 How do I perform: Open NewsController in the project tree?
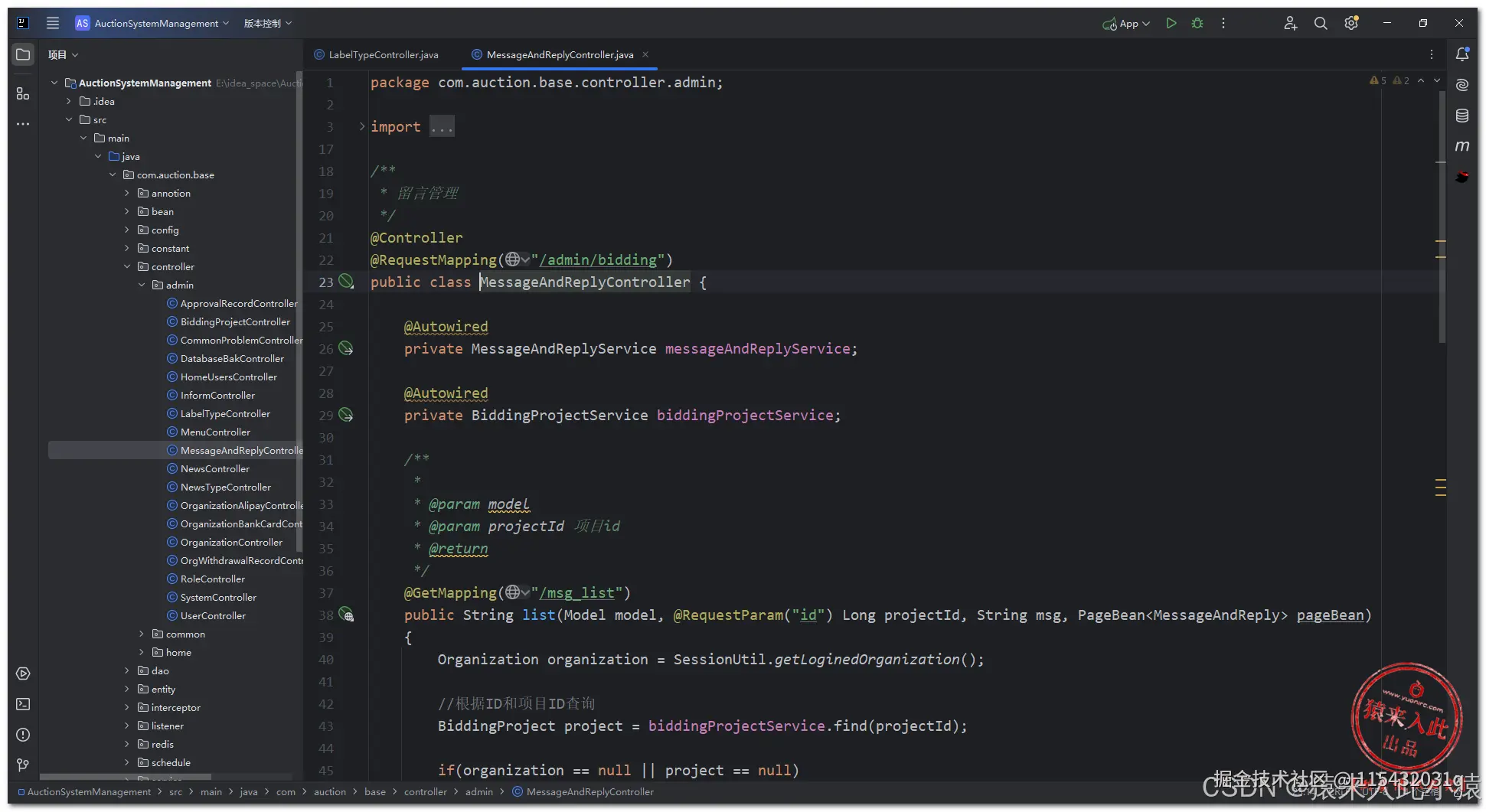click(x=215, y=468)
